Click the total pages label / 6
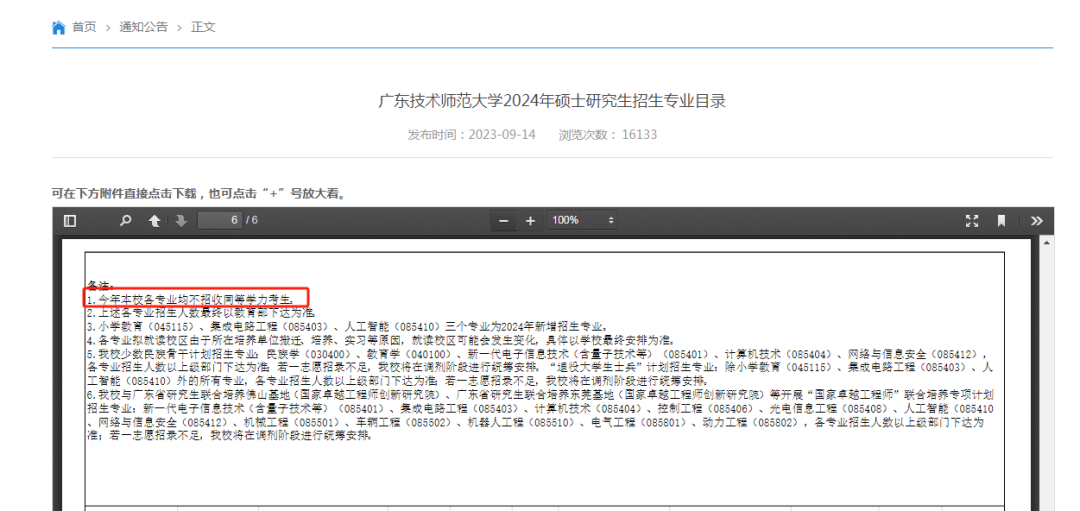The image size is (1080, 511). 251,220
